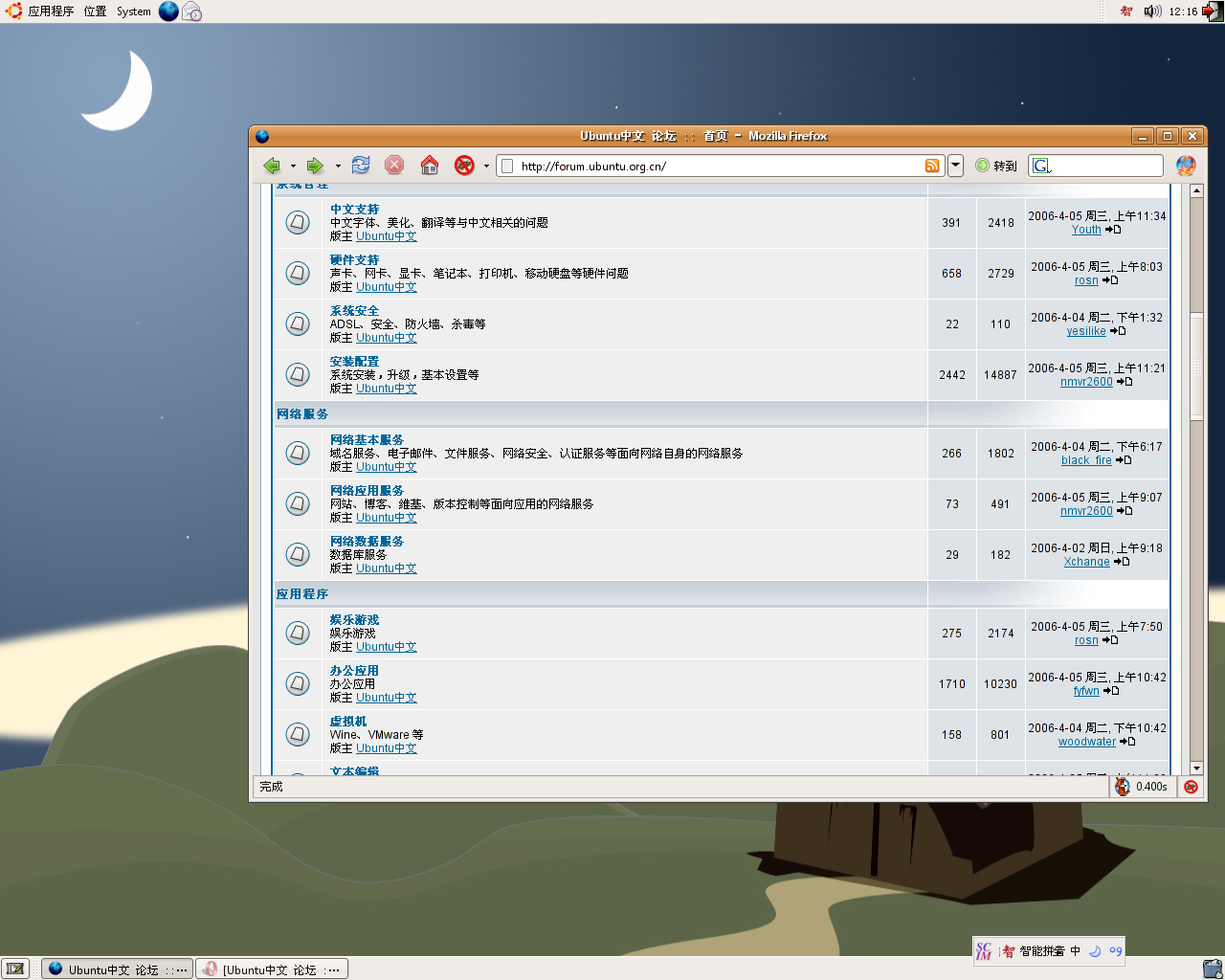Click the show desktop icon

pos(15,969)
